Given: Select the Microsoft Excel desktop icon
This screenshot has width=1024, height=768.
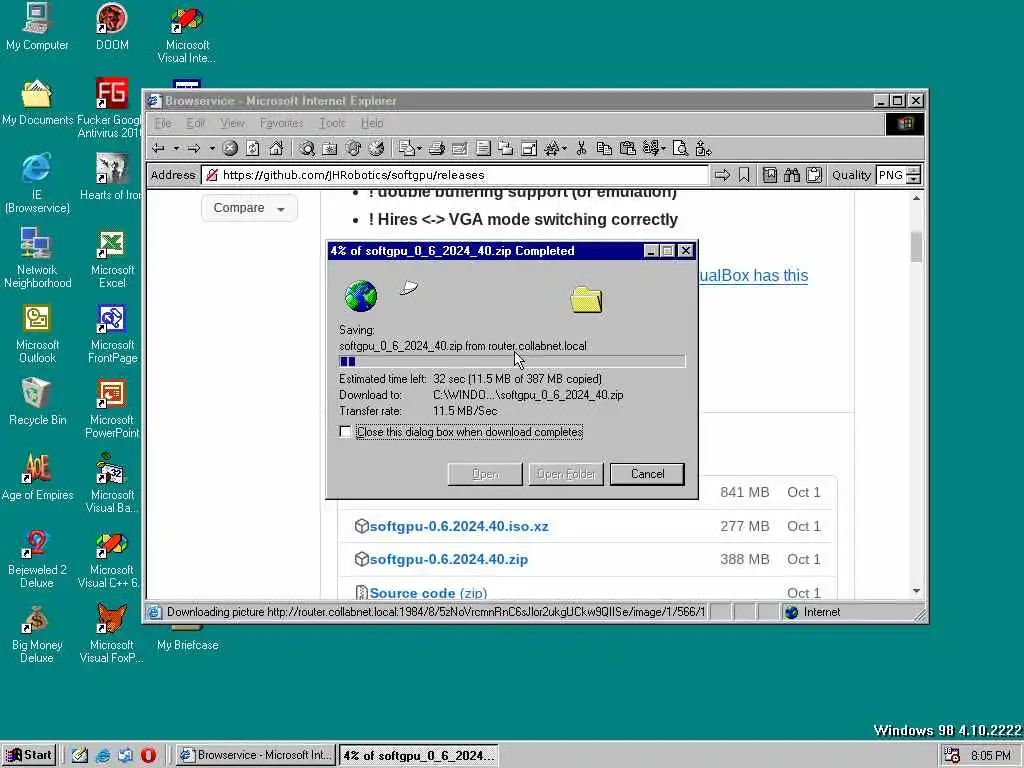Looking at the screenshot, I should coord(112,259).
